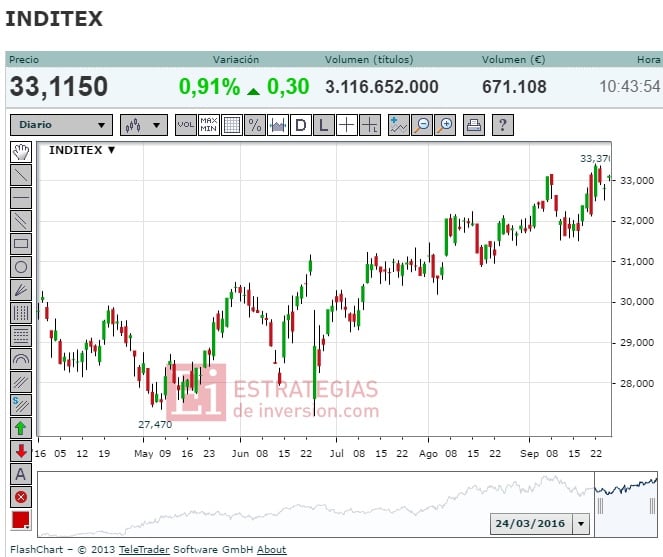Pick the rectangle drawing tool
The width and height of the screenshot is (663, 557).
21,243
